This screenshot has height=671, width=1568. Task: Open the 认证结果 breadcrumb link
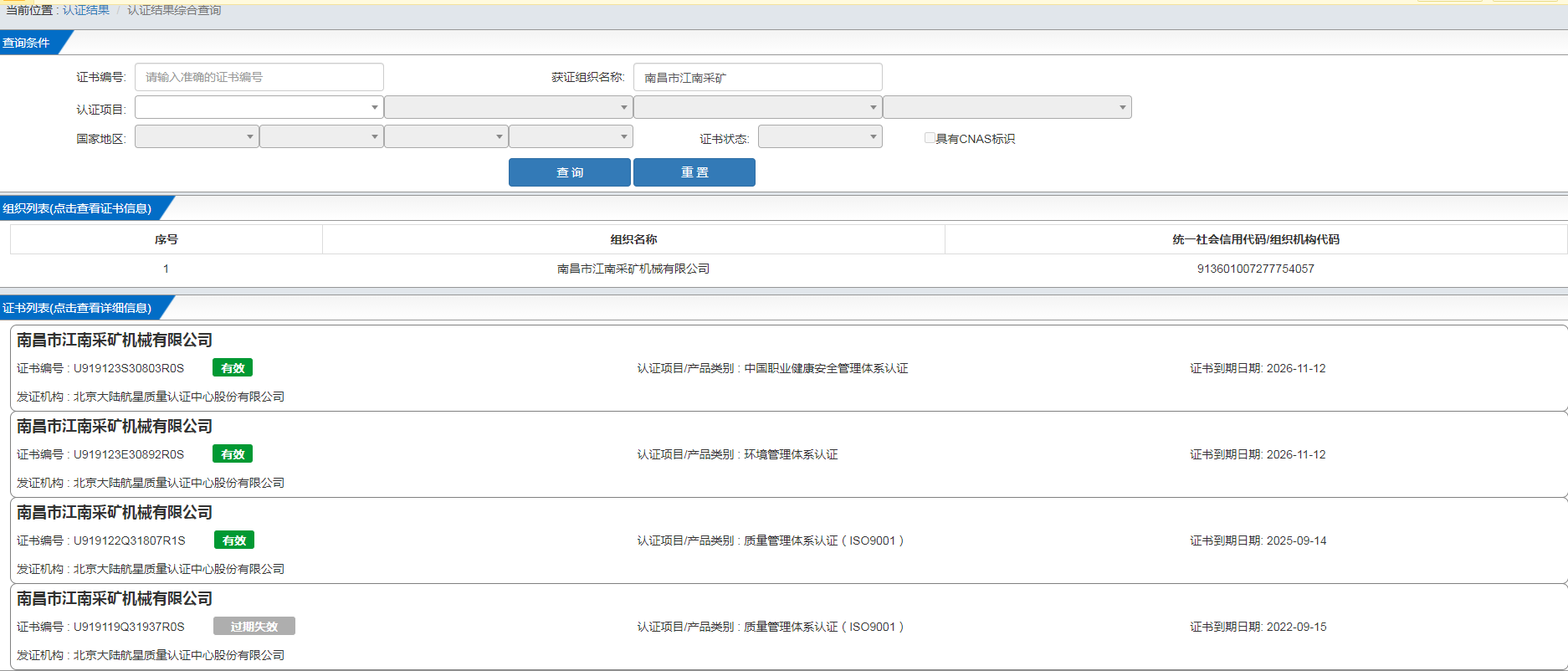(x=86, y=10)
